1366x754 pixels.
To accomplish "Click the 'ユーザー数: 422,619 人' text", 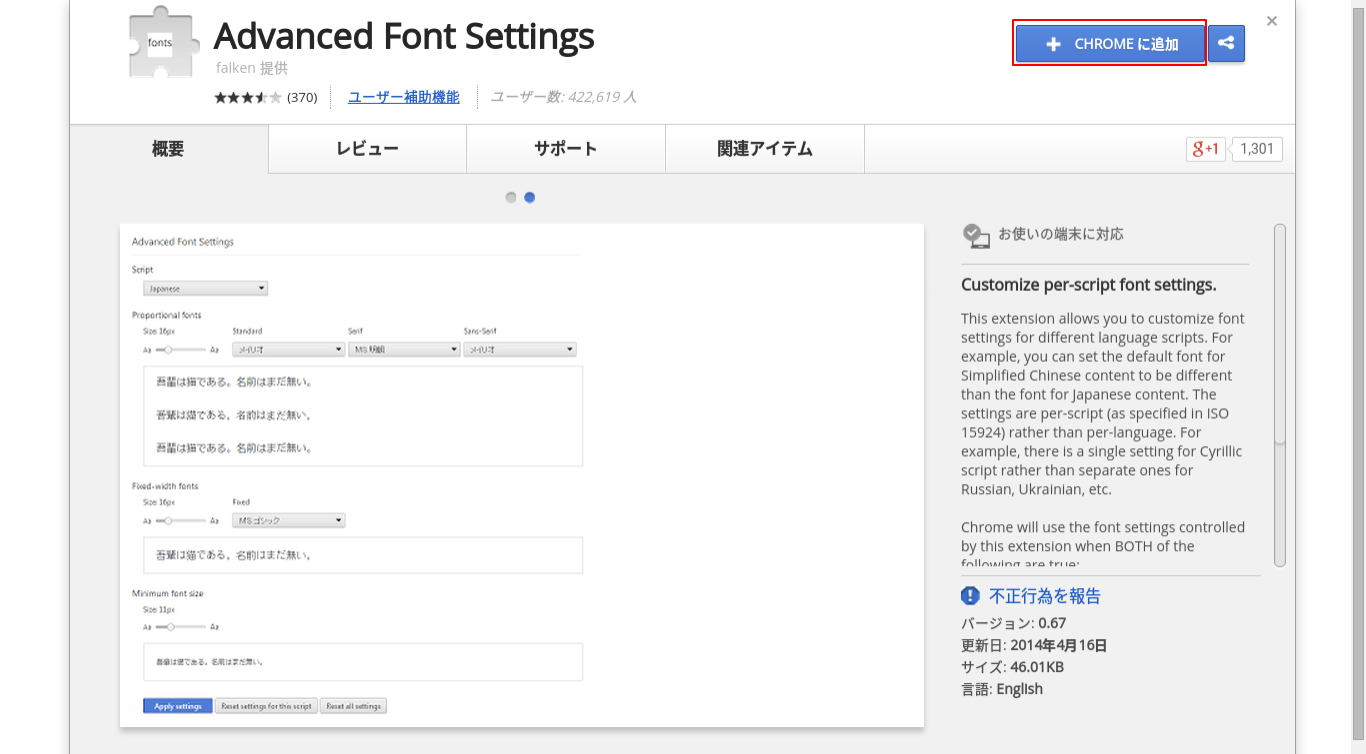I will (563, 97).
